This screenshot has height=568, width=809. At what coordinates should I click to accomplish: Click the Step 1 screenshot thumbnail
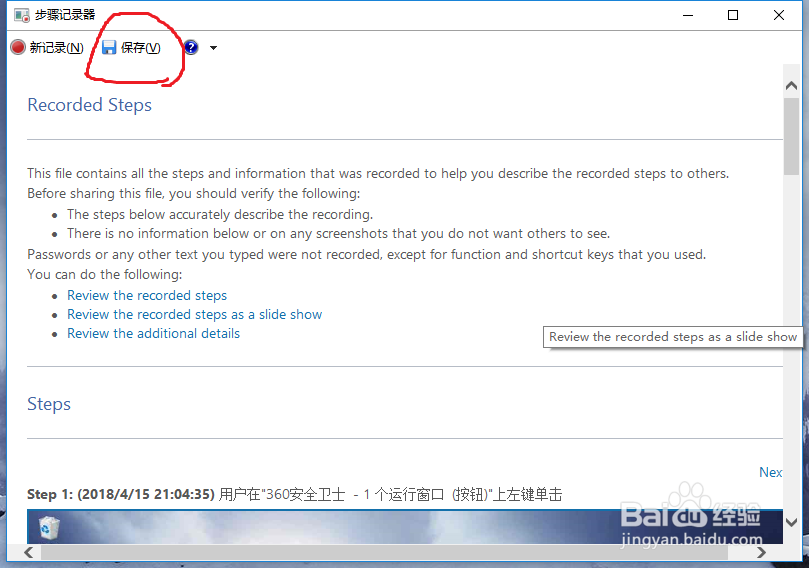tap(405, 526)
